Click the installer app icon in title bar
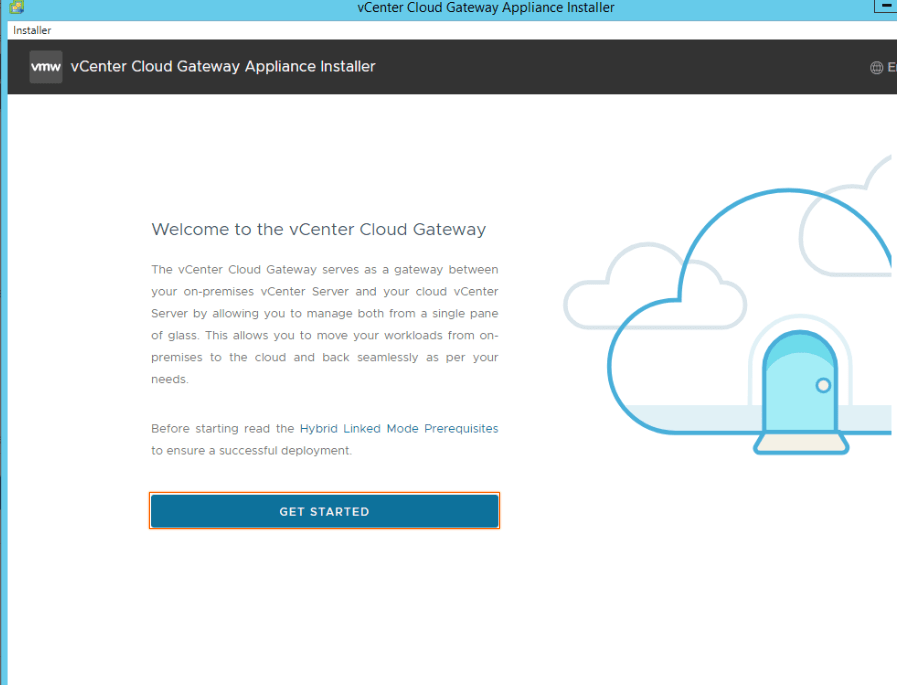This screenshot has width=897, height=685. (16, 8)
